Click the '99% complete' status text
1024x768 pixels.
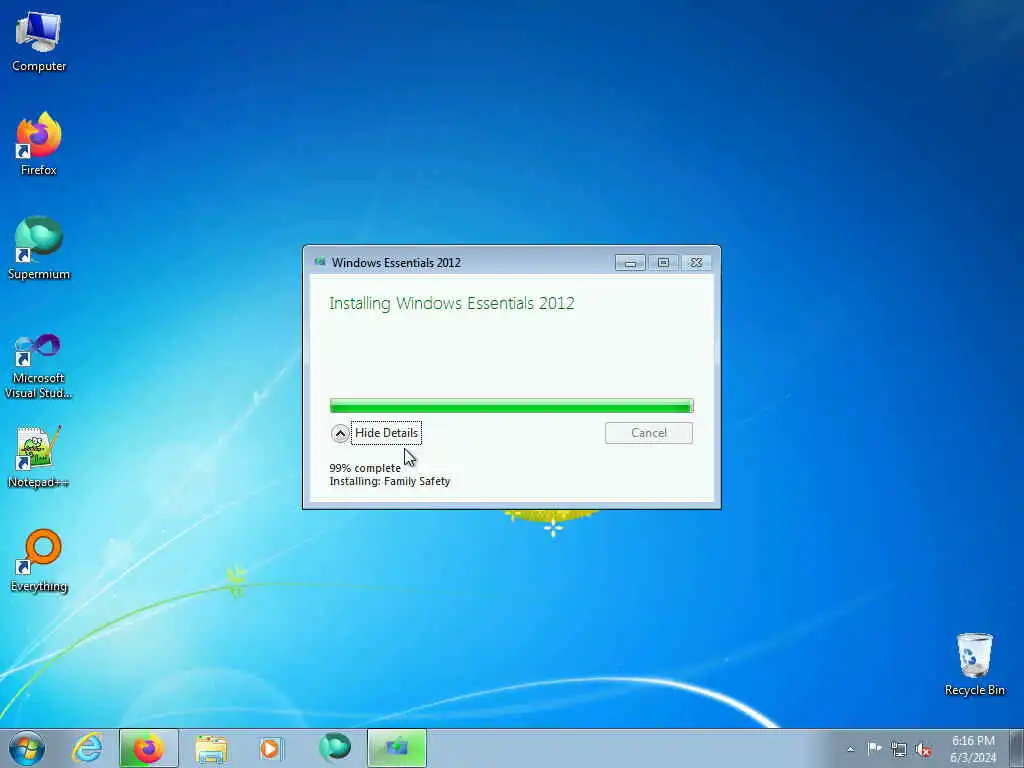tap(365, 468)
